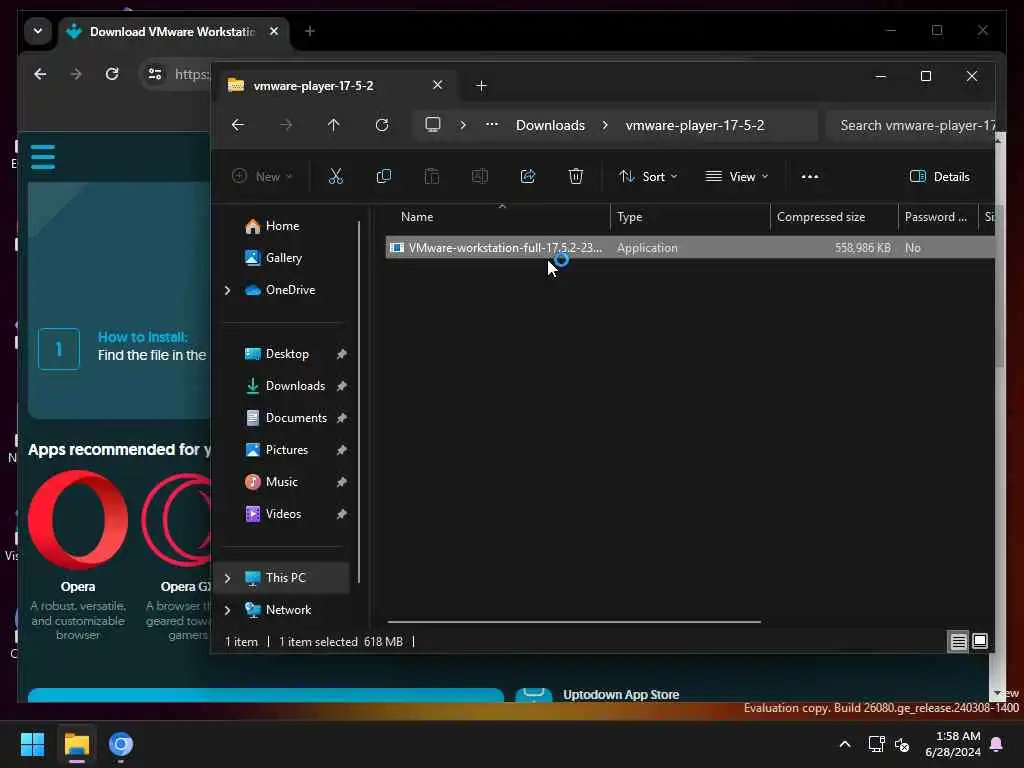
Task: Select the VMware-workstation-full-17.5.2 file
Action: pyautogui.click(x=690, y=248)
